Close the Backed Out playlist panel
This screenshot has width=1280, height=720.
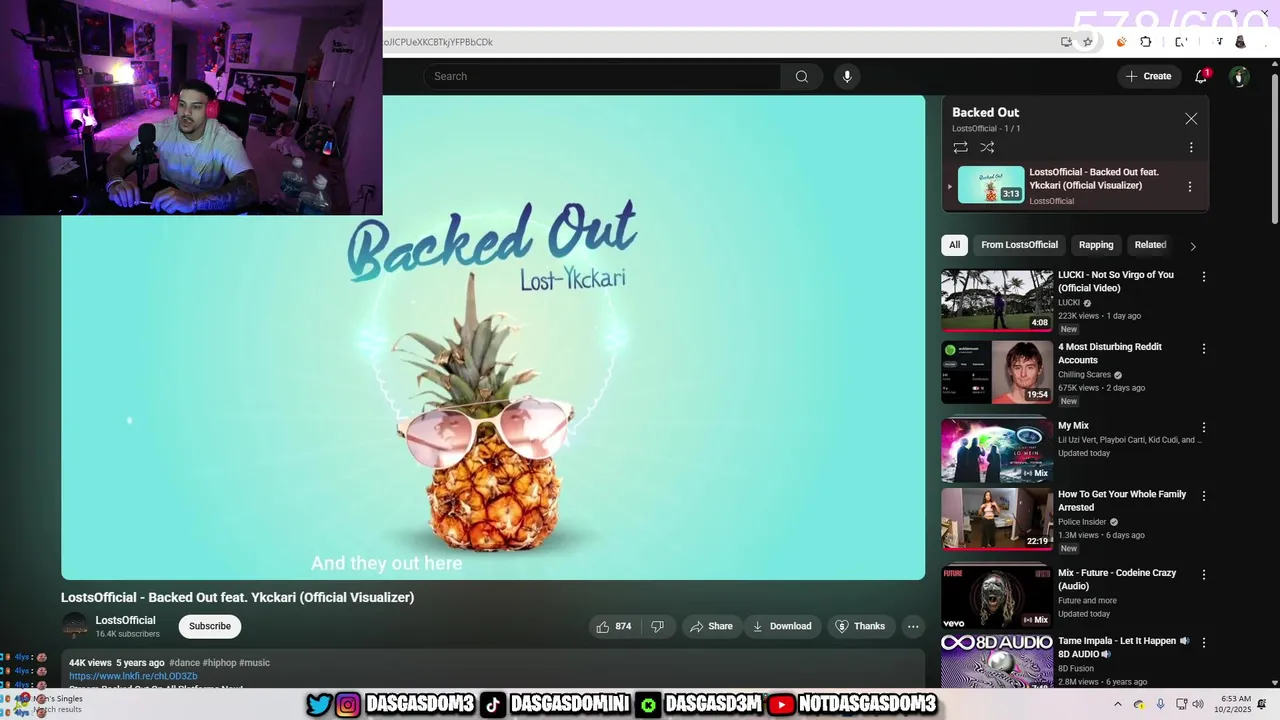point(1191,118)
